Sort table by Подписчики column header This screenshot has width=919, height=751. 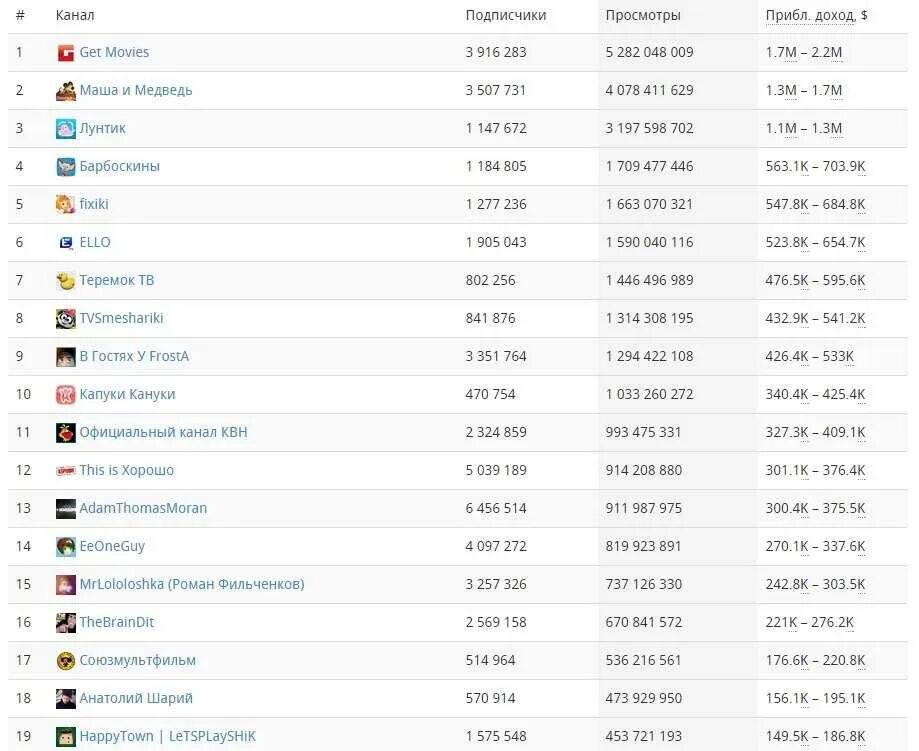coord(506,16)
